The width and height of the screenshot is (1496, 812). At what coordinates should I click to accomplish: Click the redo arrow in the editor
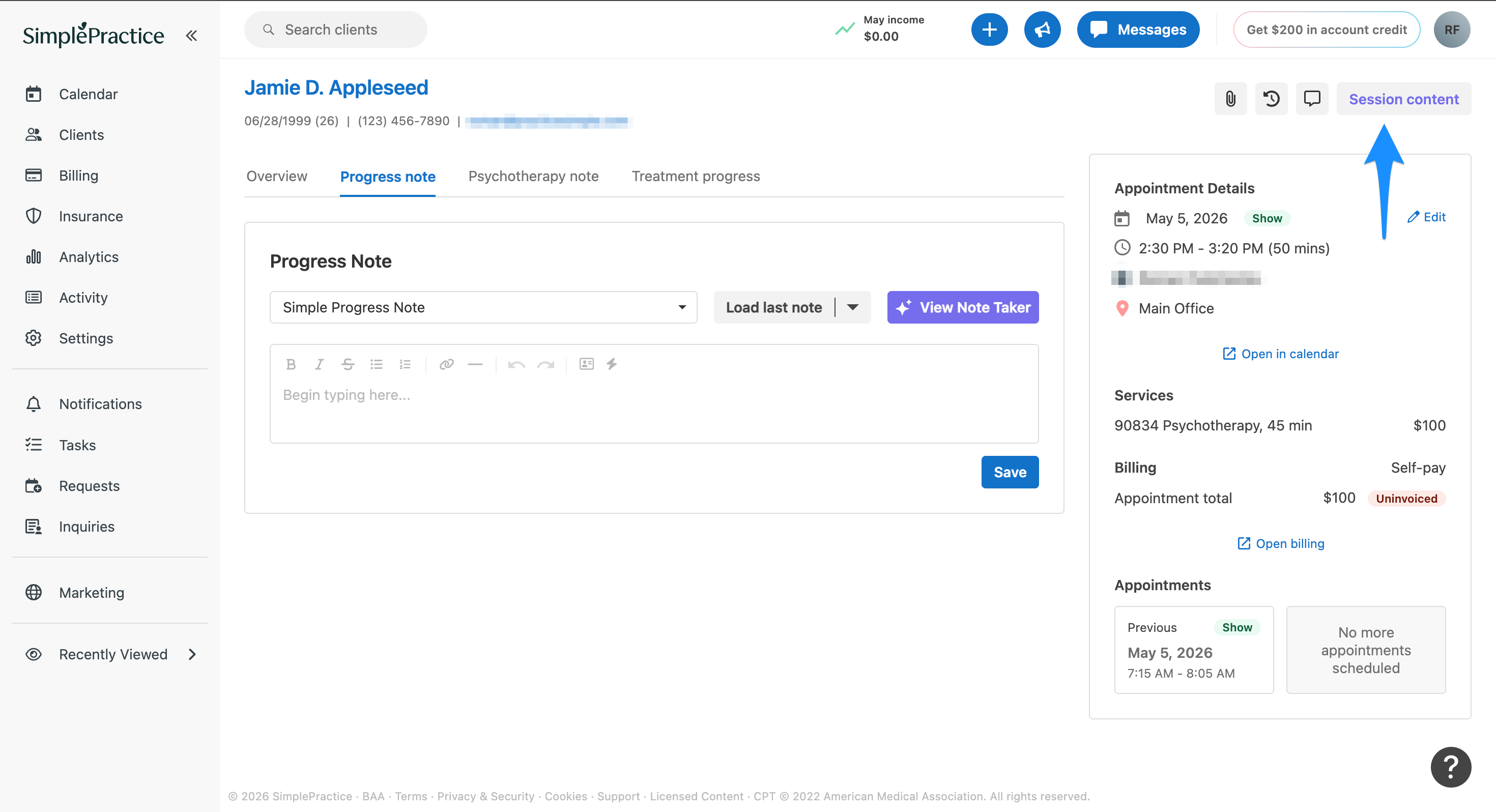point(545,364)
